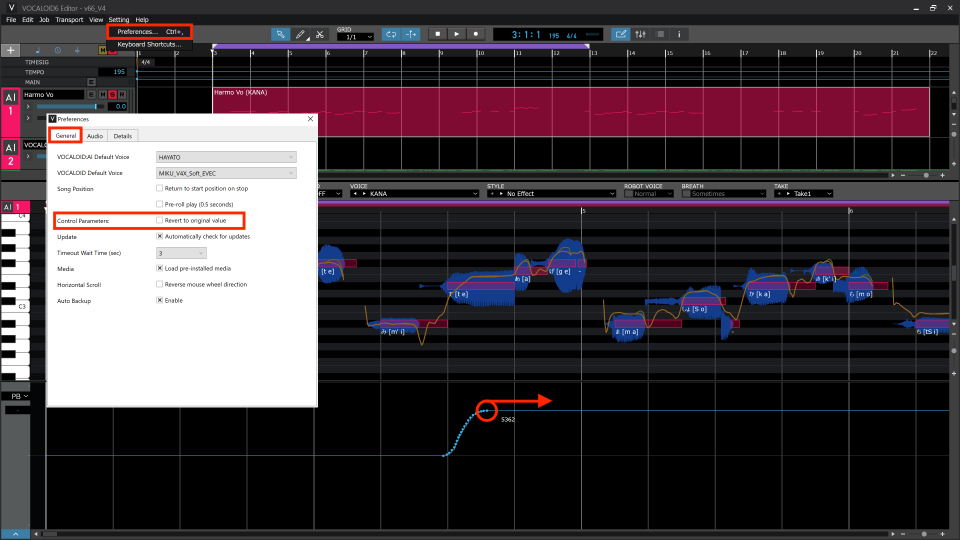This screenshot has height=540, width=960.
Task: Select the arrow pointer tool
Action: tap(280, 34)
